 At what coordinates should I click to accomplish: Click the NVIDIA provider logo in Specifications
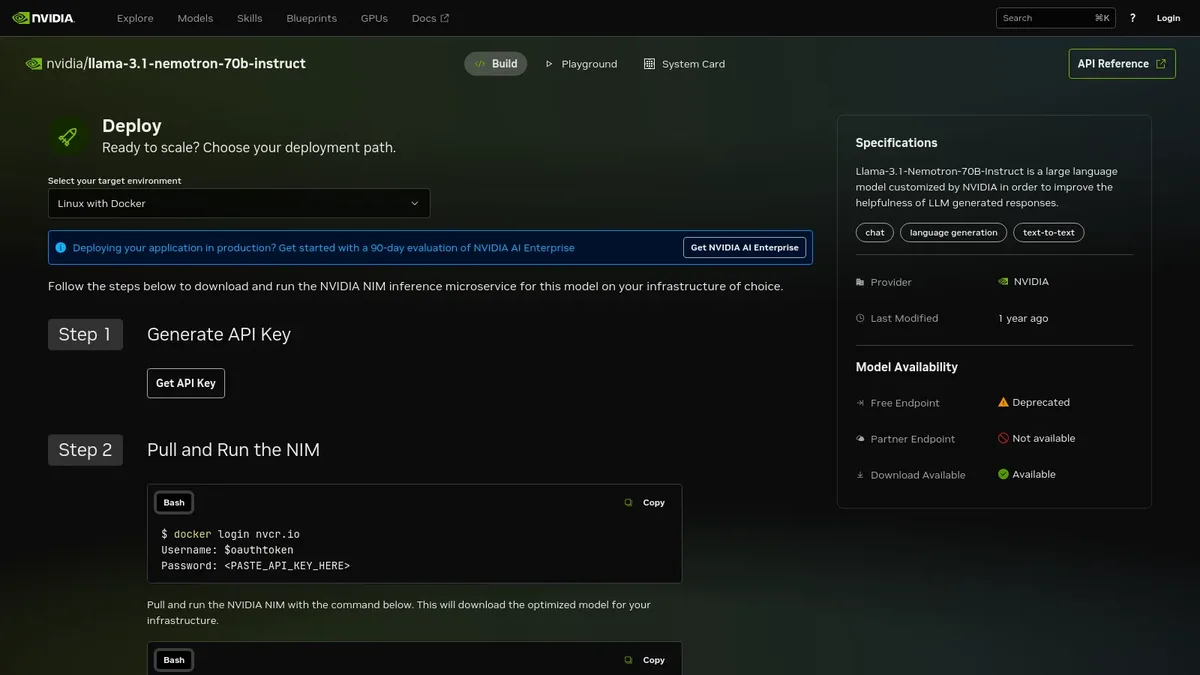1003,282
